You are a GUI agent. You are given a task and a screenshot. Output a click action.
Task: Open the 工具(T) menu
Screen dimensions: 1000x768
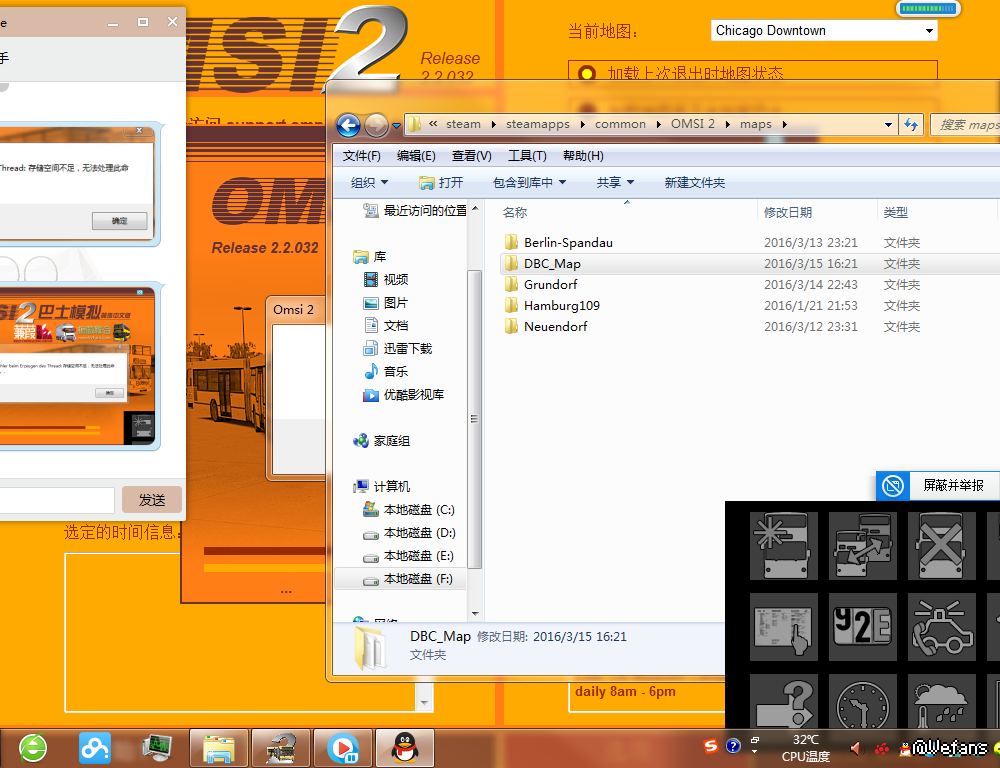coord(526,156)
